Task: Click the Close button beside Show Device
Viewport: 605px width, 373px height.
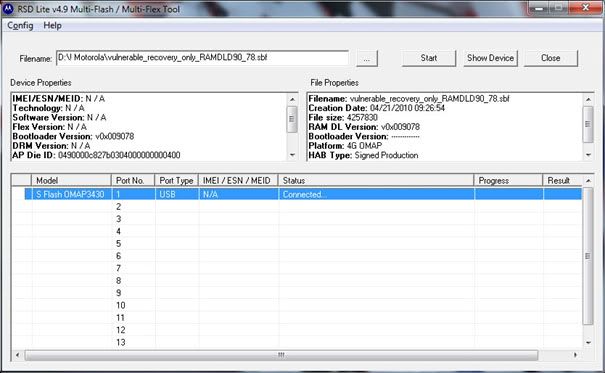Action: 551,58
